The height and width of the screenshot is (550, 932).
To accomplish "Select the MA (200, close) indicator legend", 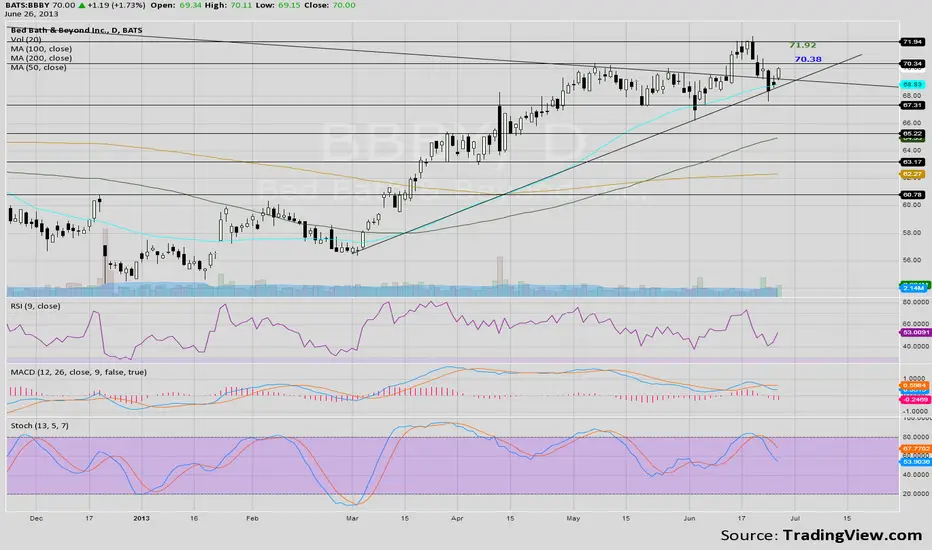I will [41, 58].
